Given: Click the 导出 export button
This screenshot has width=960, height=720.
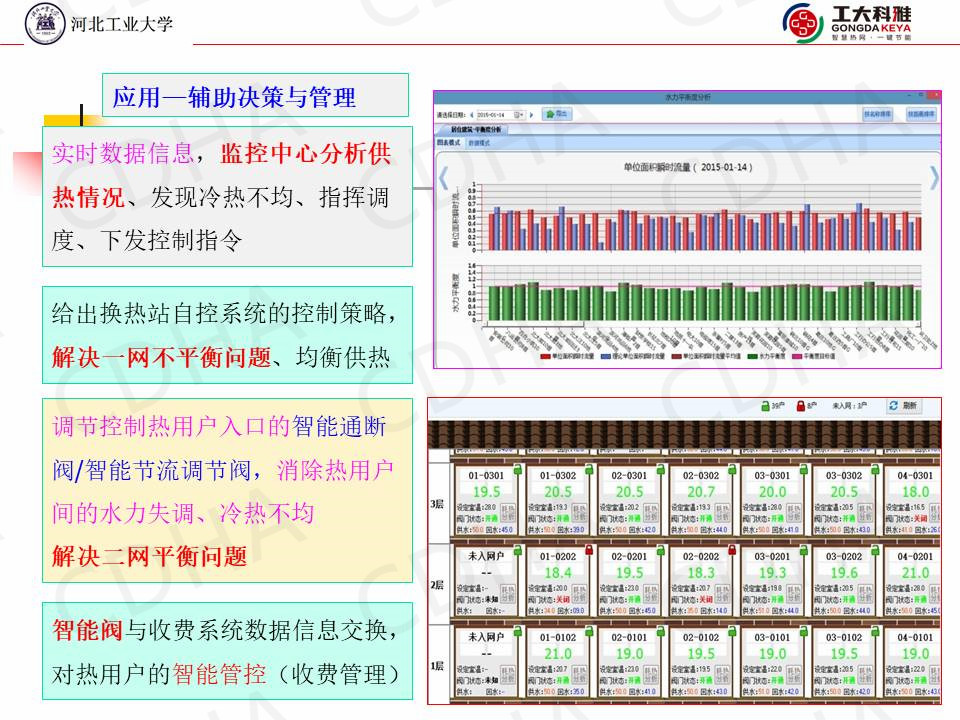Looking at the screenshot, I should point(558,114).
